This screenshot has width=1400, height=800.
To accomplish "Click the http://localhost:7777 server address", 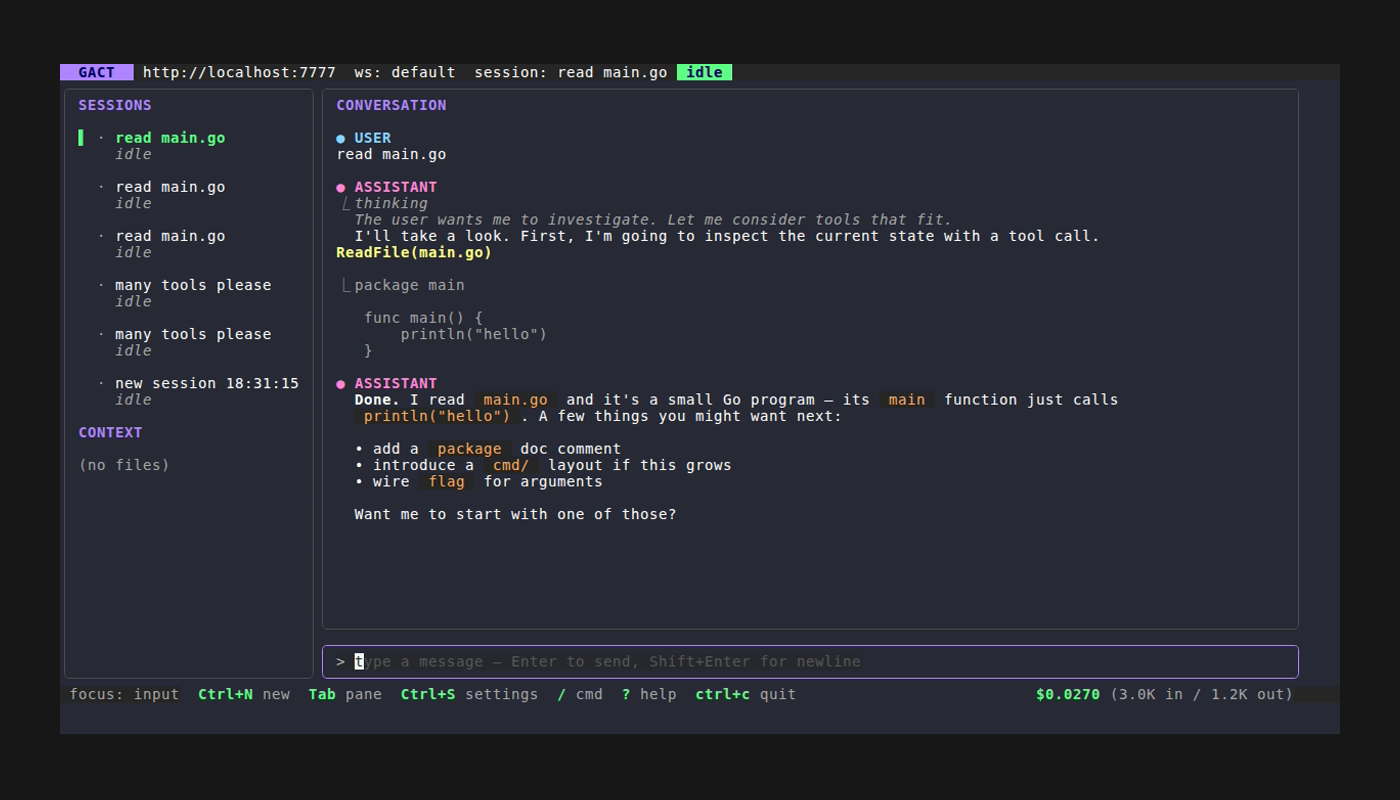I will (239, 72).
